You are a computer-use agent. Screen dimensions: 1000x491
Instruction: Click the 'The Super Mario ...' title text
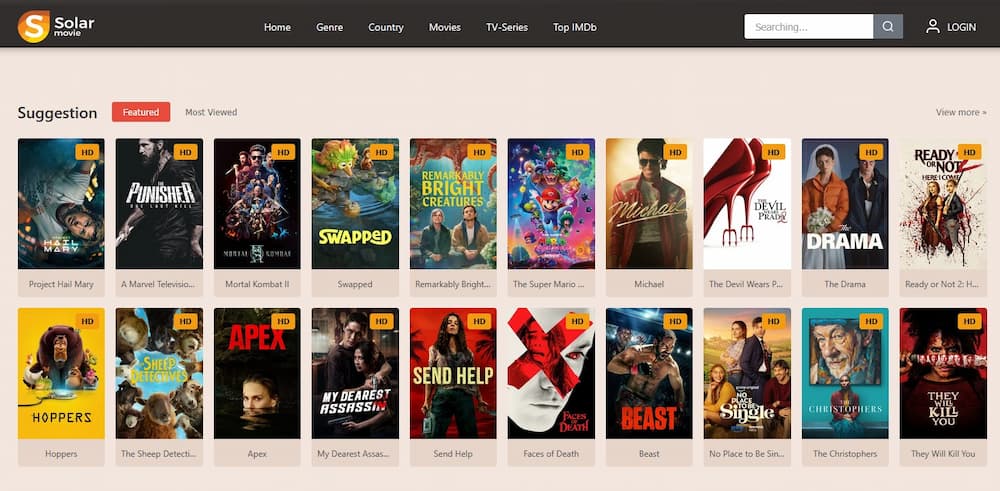pyautogui.click(x=548, y=284)
